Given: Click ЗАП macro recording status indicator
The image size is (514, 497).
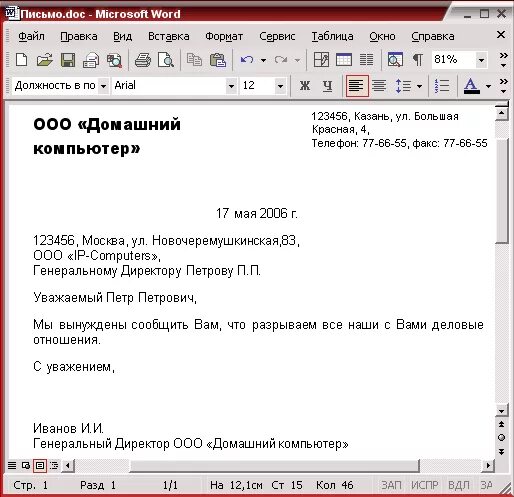Looking at the screenshot, I should pyautogui.click(x=391, y=485).
